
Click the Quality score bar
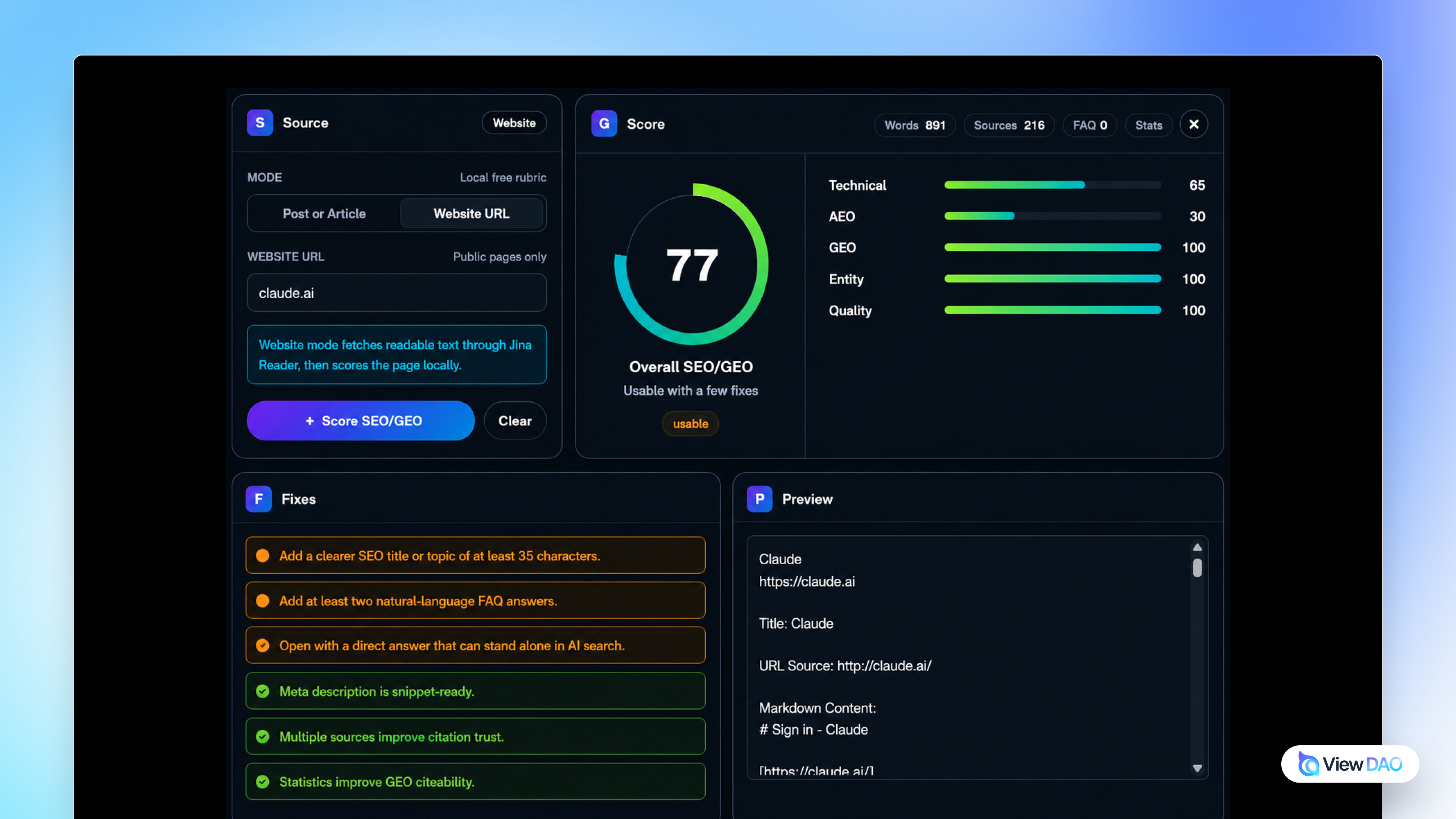click(x=1052, y=310)
